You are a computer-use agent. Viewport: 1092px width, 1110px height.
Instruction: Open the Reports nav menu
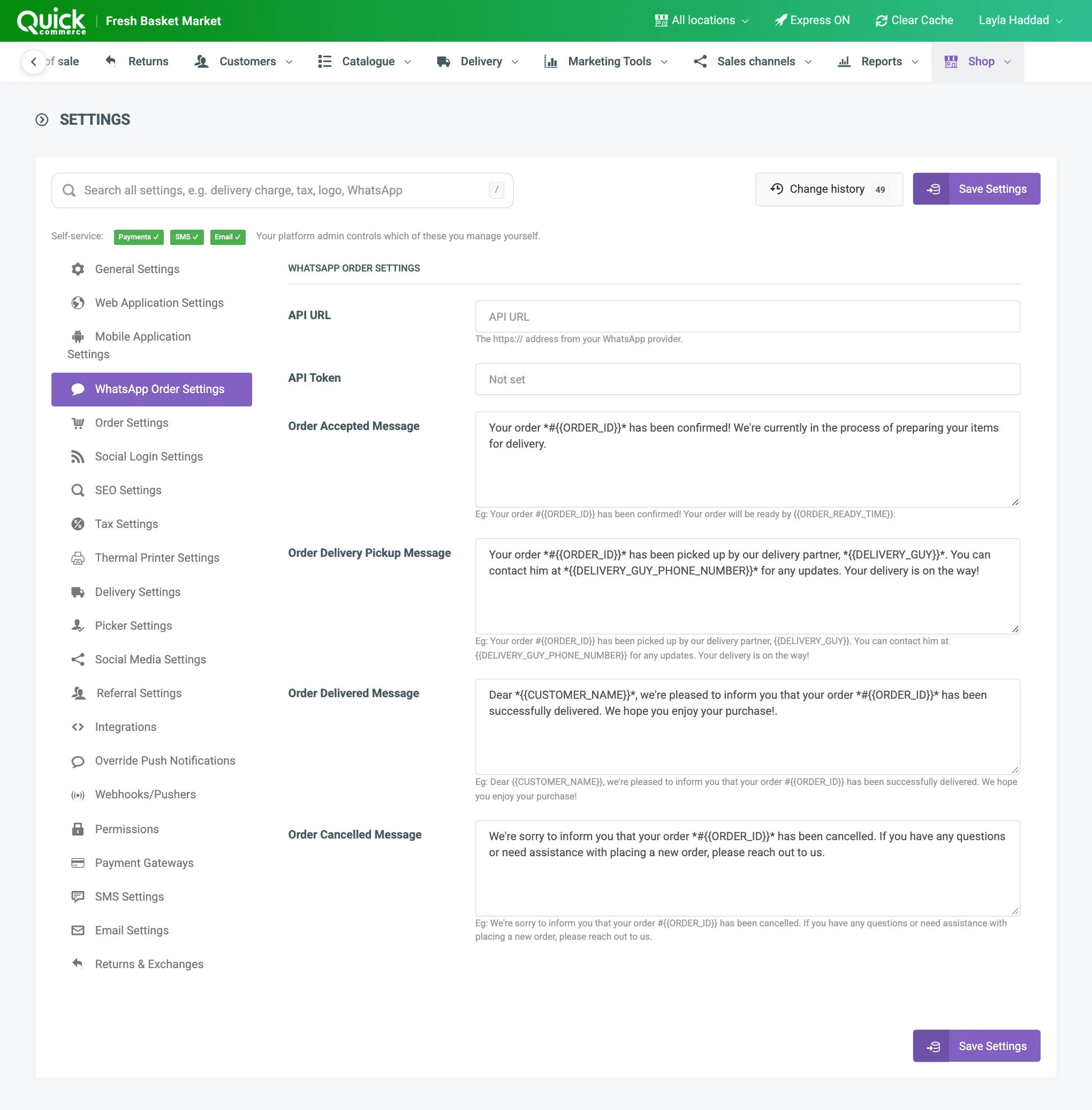(x=878, y=62)
